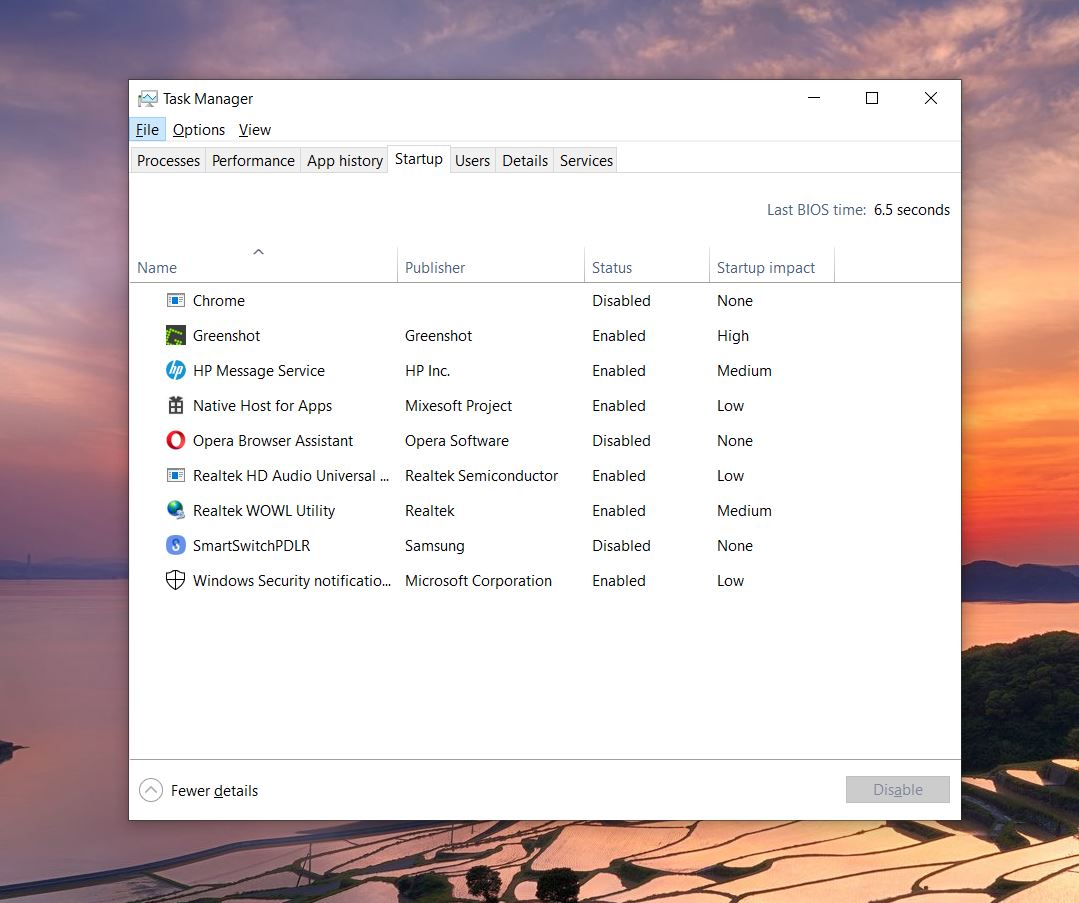Switch to the App history tab

click(x=345, y=160)
